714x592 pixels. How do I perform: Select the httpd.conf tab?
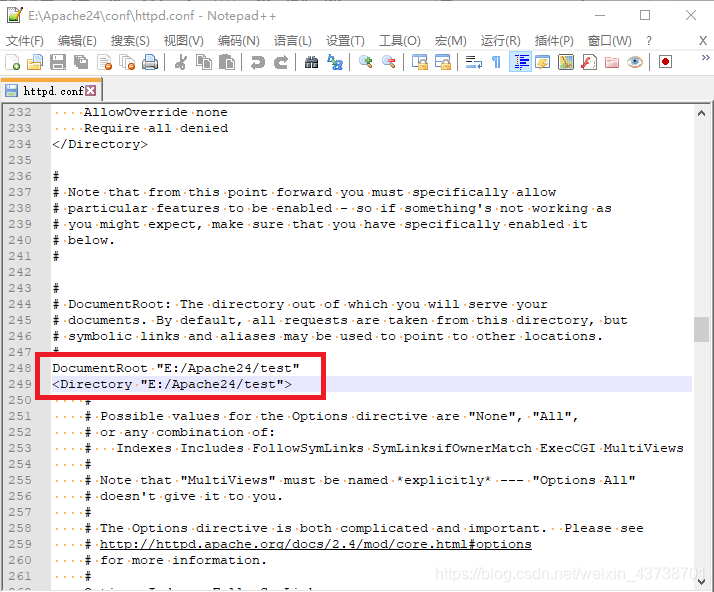53,91
